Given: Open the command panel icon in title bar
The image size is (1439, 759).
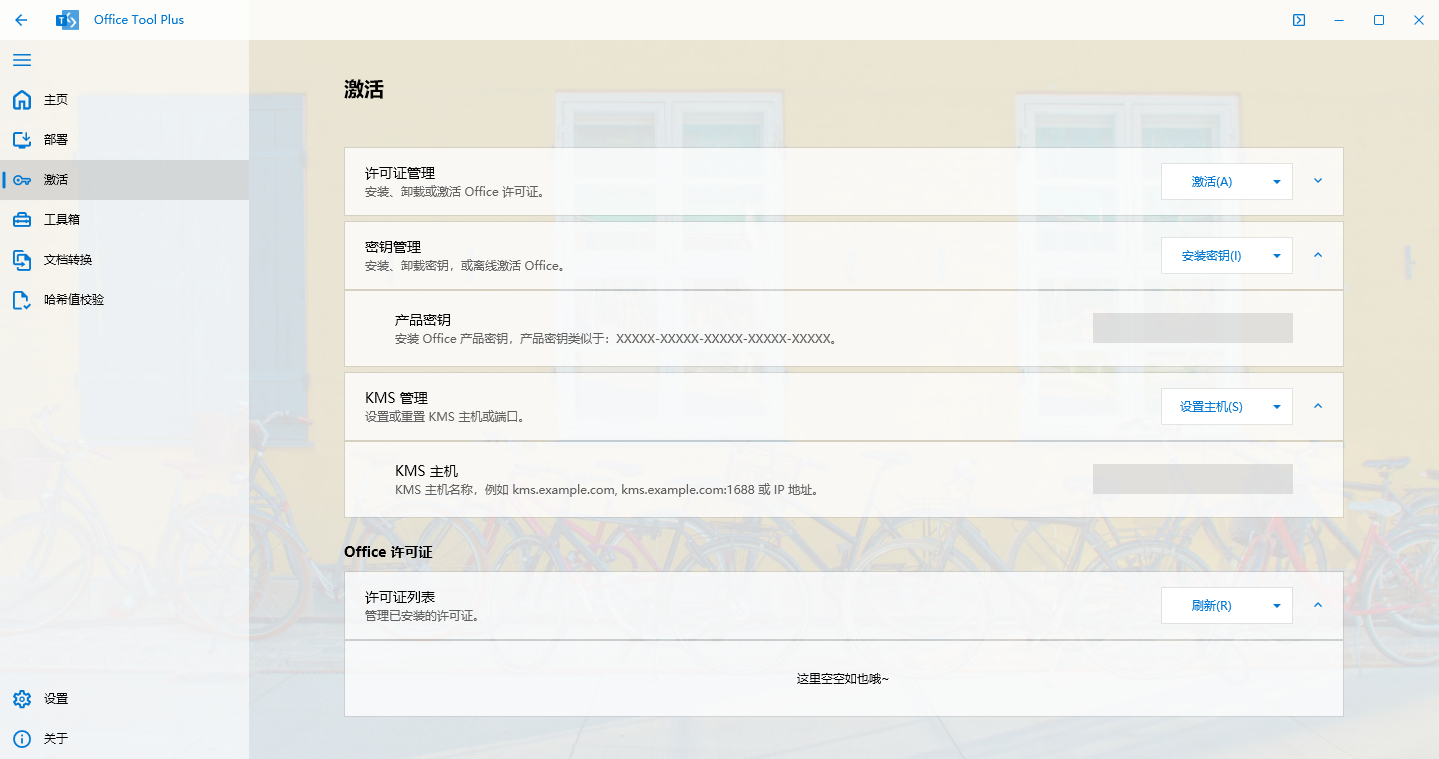Looking at the screenshot, I should (1299, 20).
